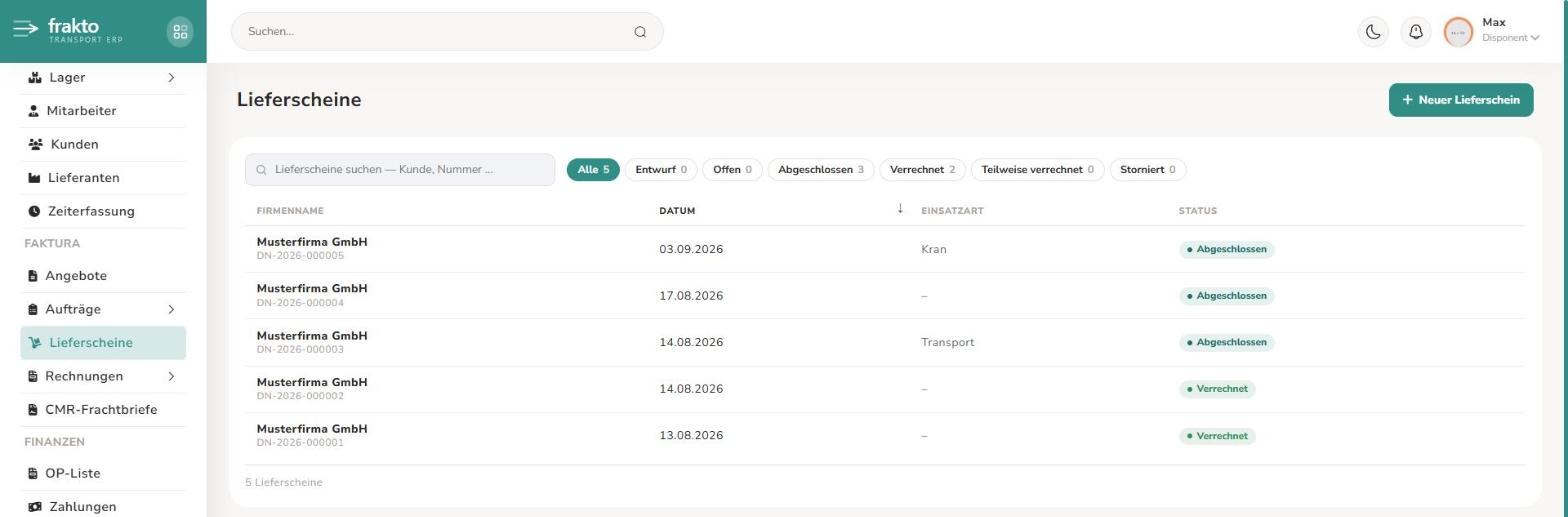Viewport: 1568px width, 517px height.
Task: Click the Kran Einsatzart cell
Action: pos(934,249)
